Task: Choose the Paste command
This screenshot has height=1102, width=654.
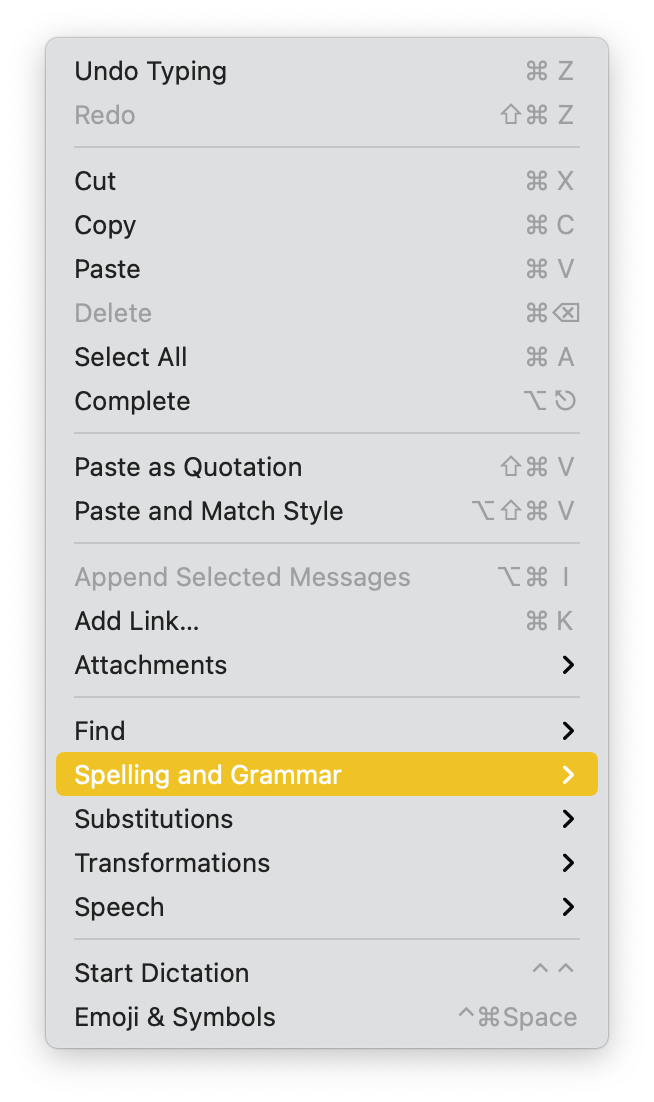Action: point(108,269)
